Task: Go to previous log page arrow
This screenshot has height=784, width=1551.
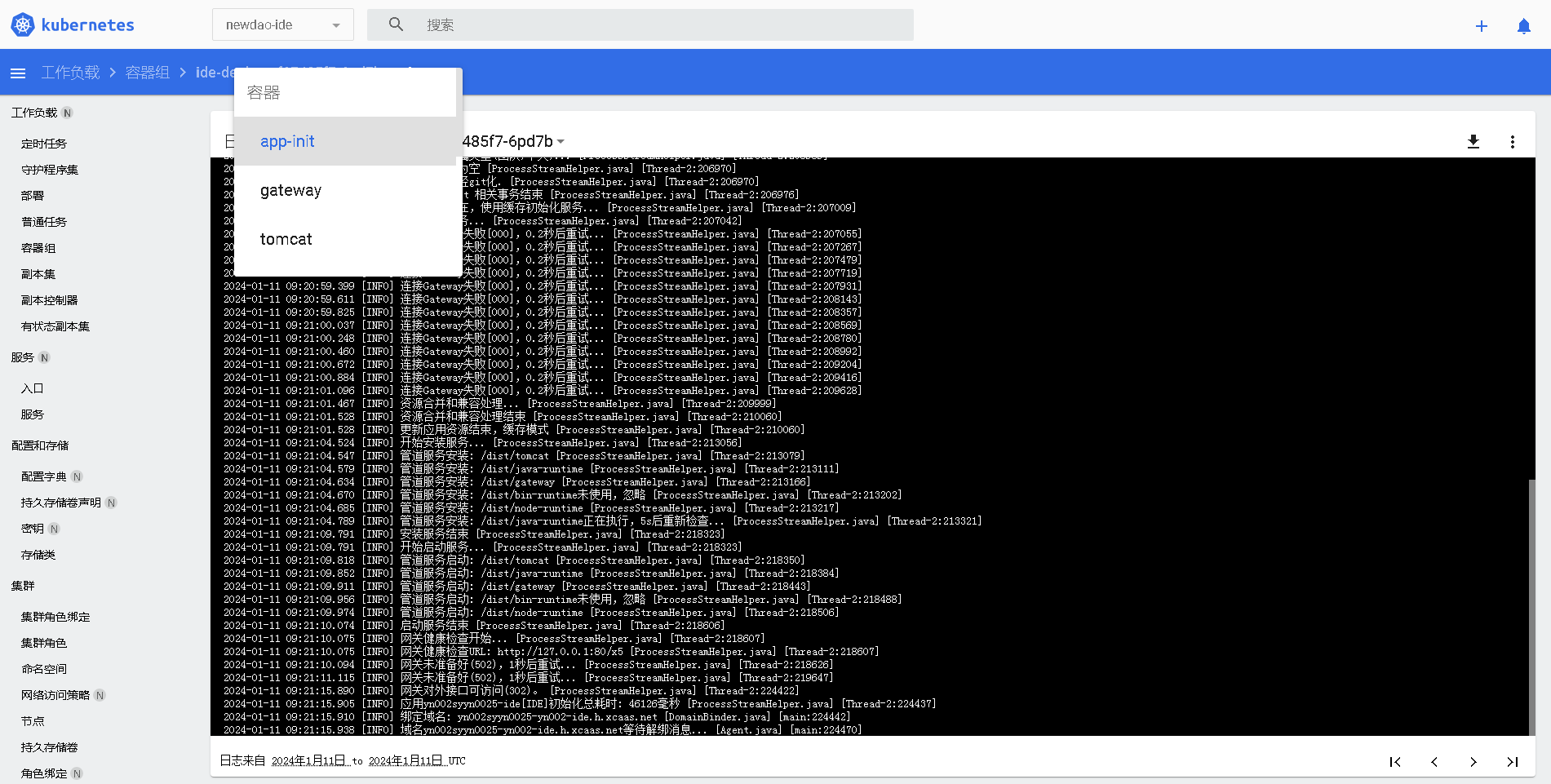Action: point(1434,761)
